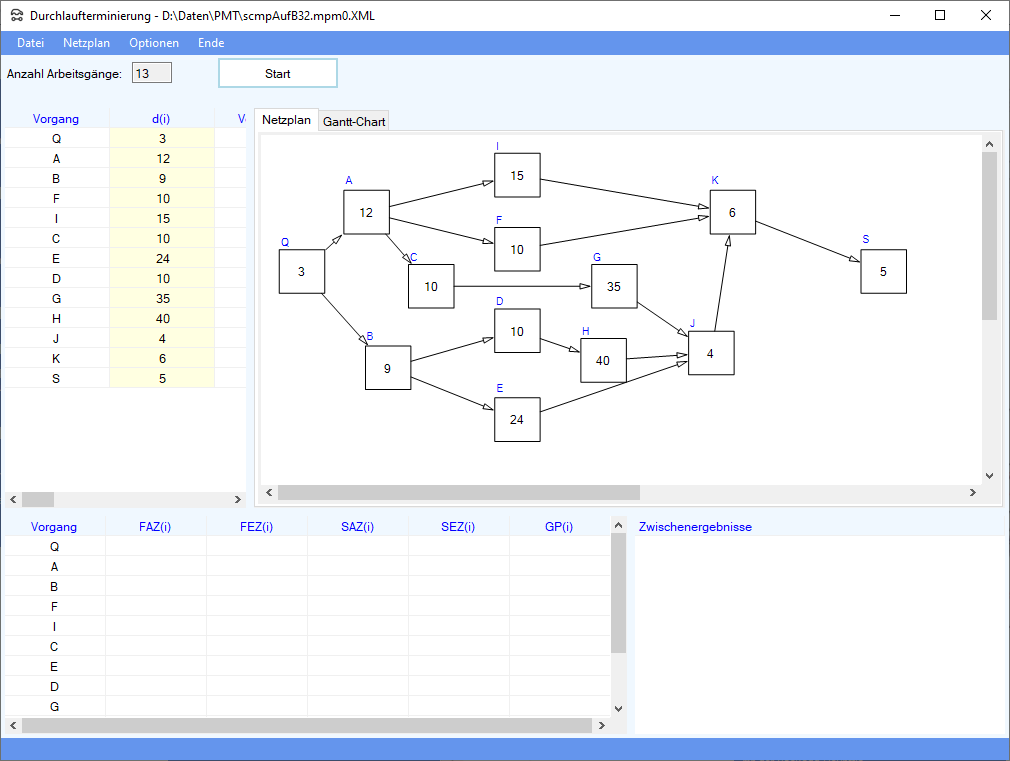Click node S at diagram end
Viewport: 1010px width, 761px height.
pyautogui.click(x=883, y=271)
